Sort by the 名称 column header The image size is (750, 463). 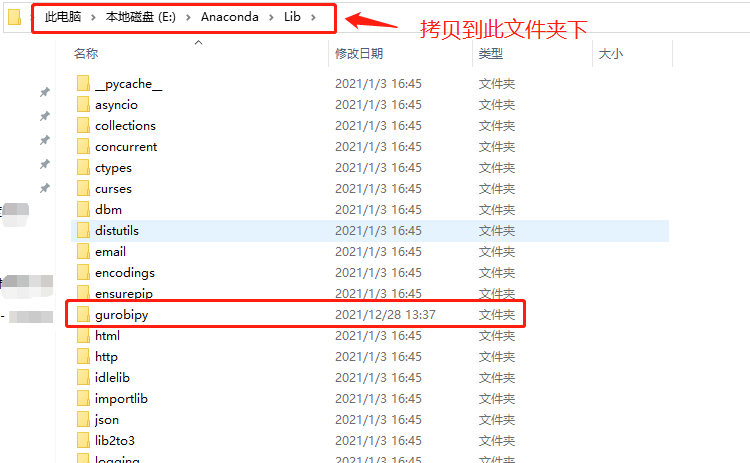(86, 54)
